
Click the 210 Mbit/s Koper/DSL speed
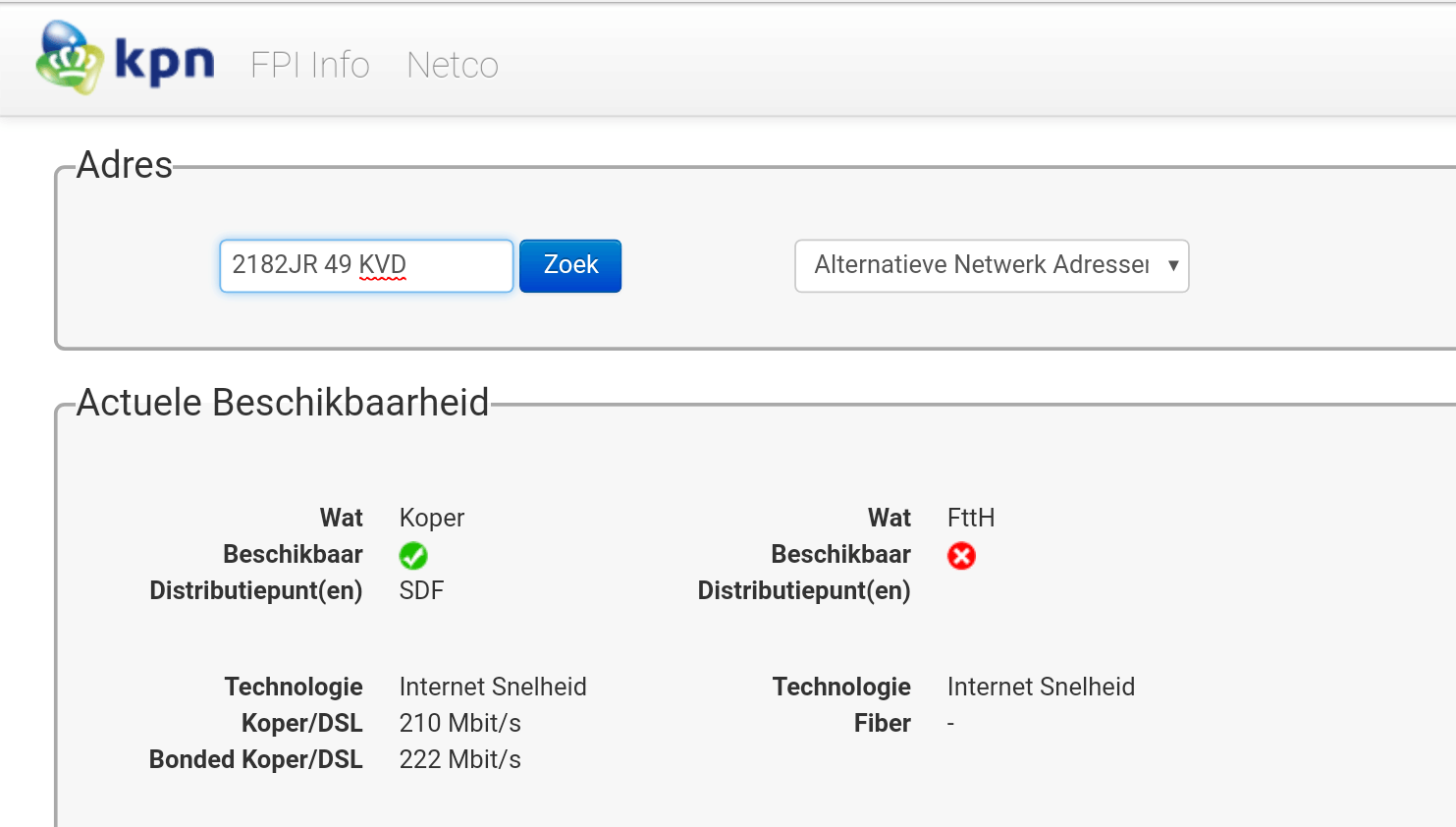(459, 723)
